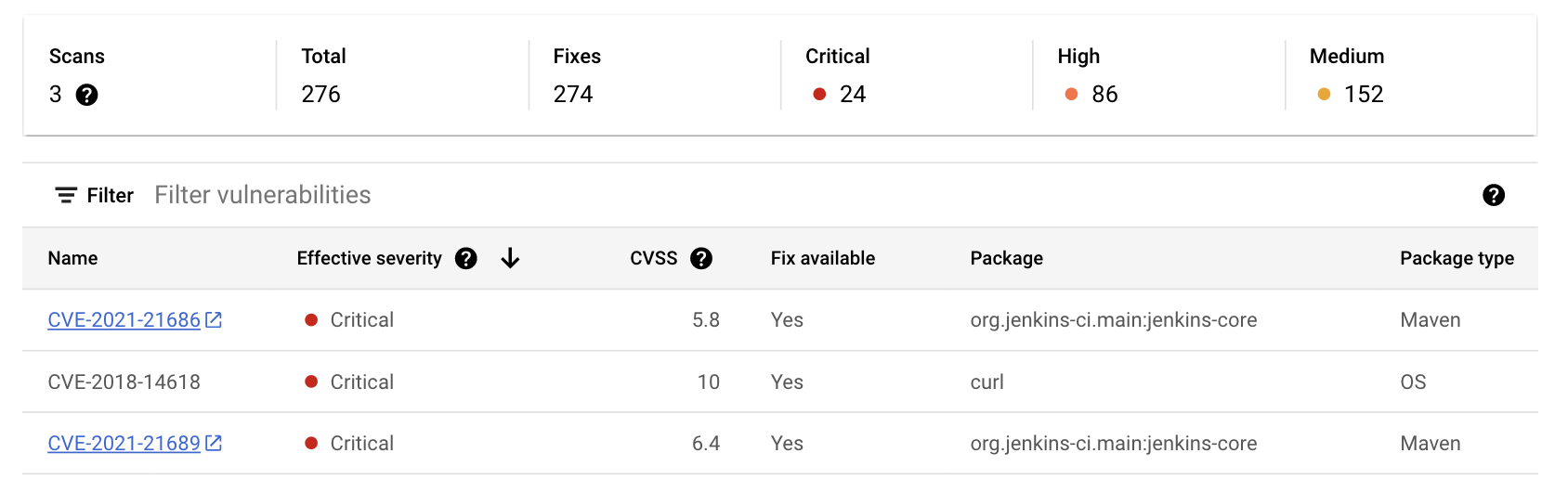Click the help icon next to Scans count
The height and width of the screenshot is (479, 1568).
(86, 95)
